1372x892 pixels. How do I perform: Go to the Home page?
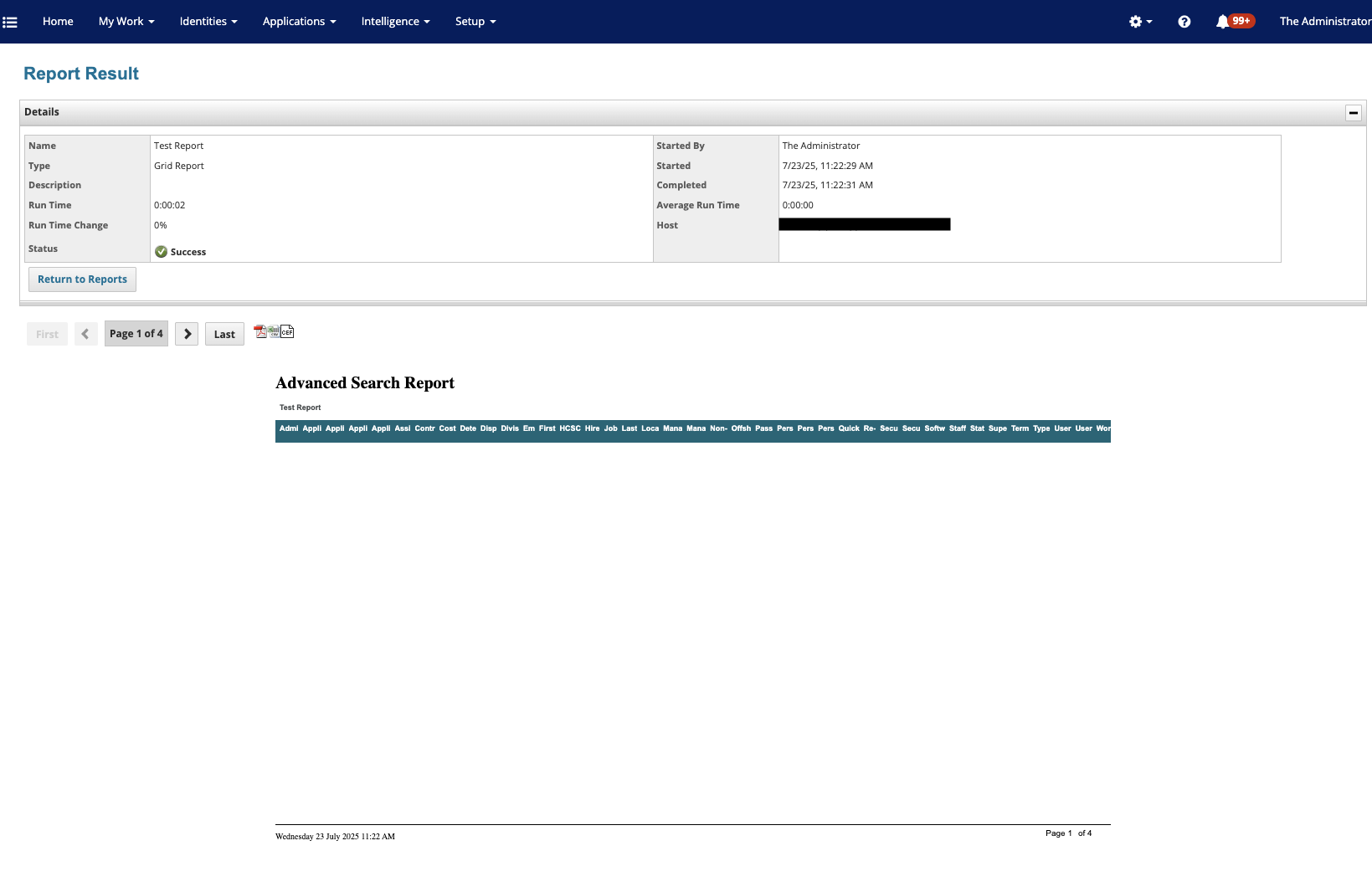(x=58, y=22)
